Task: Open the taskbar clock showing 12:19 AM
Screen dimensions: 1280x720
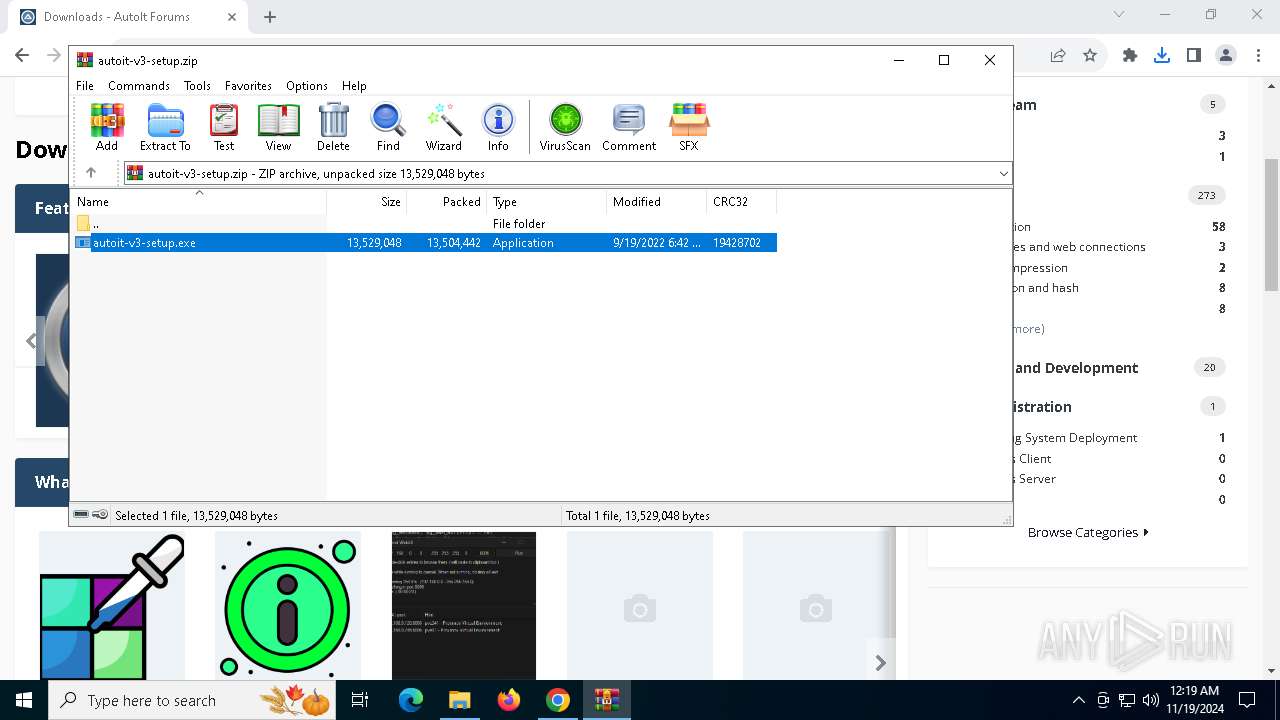Action: 1194,700
